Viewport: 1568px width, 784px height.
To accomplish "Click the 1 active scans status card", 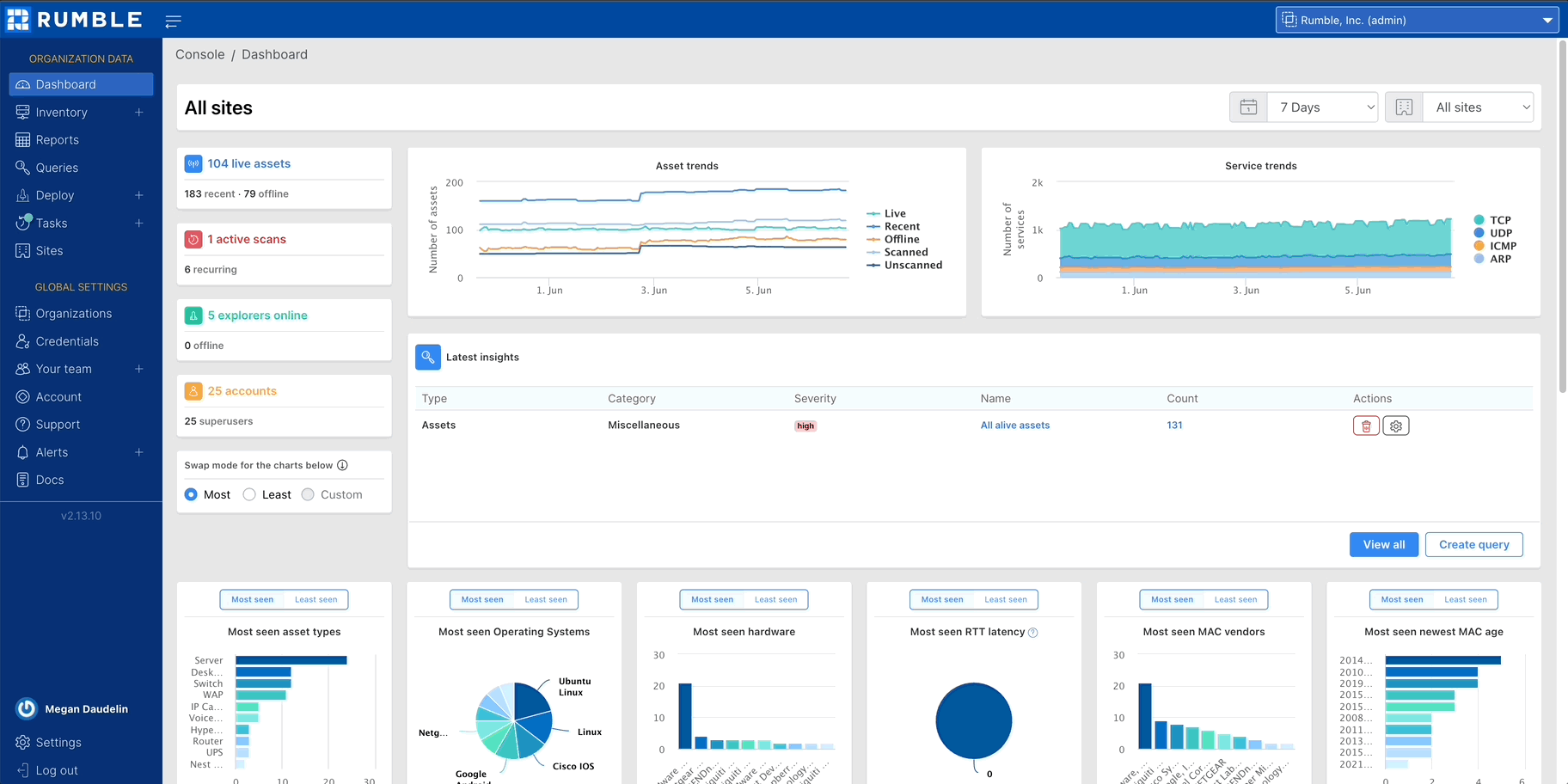I will click(246, 238).
